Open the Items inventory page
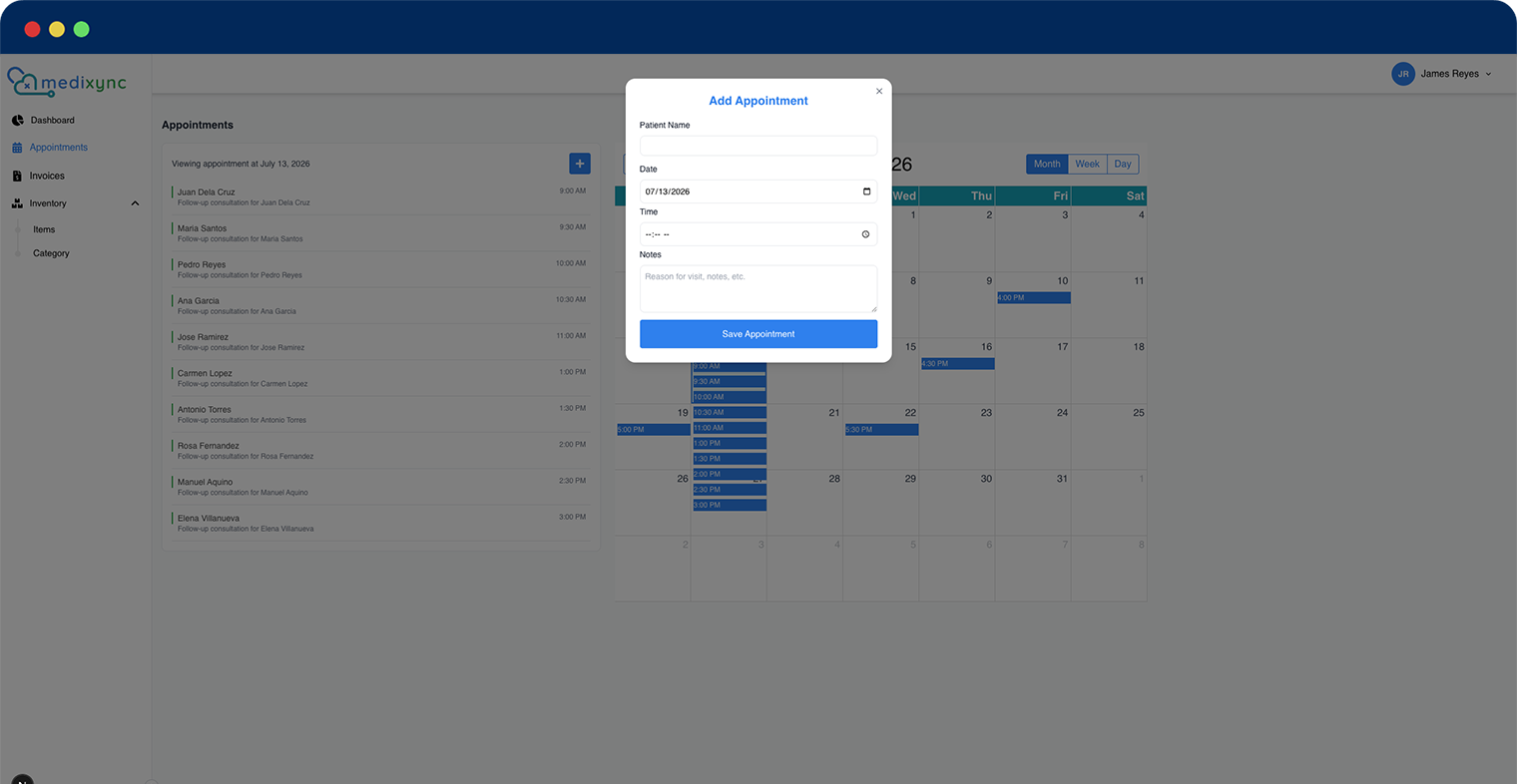This screenshot has width=1517, height=784. 44,229
